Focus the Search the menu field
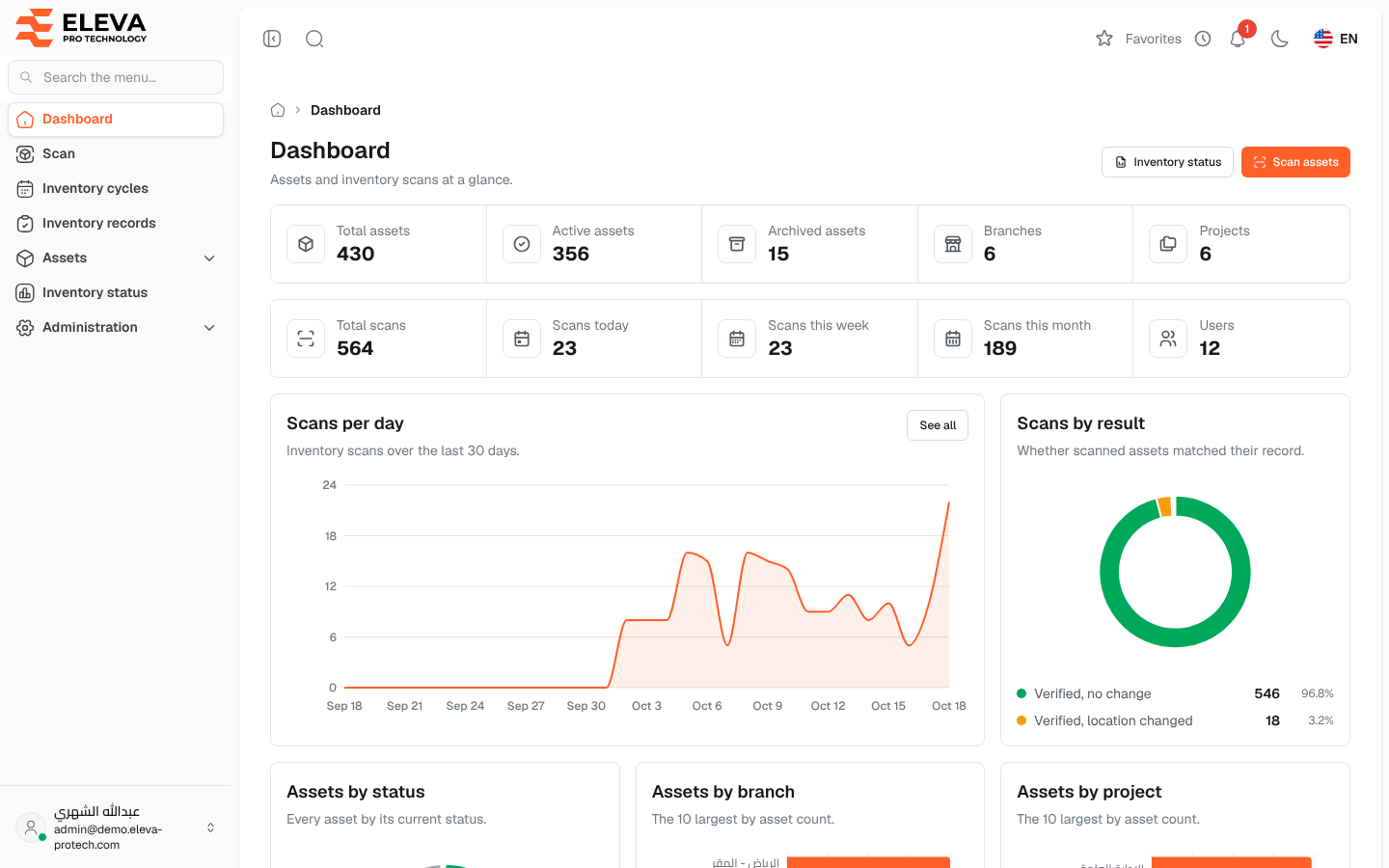 pyautogui.click(x=116, y=77)
